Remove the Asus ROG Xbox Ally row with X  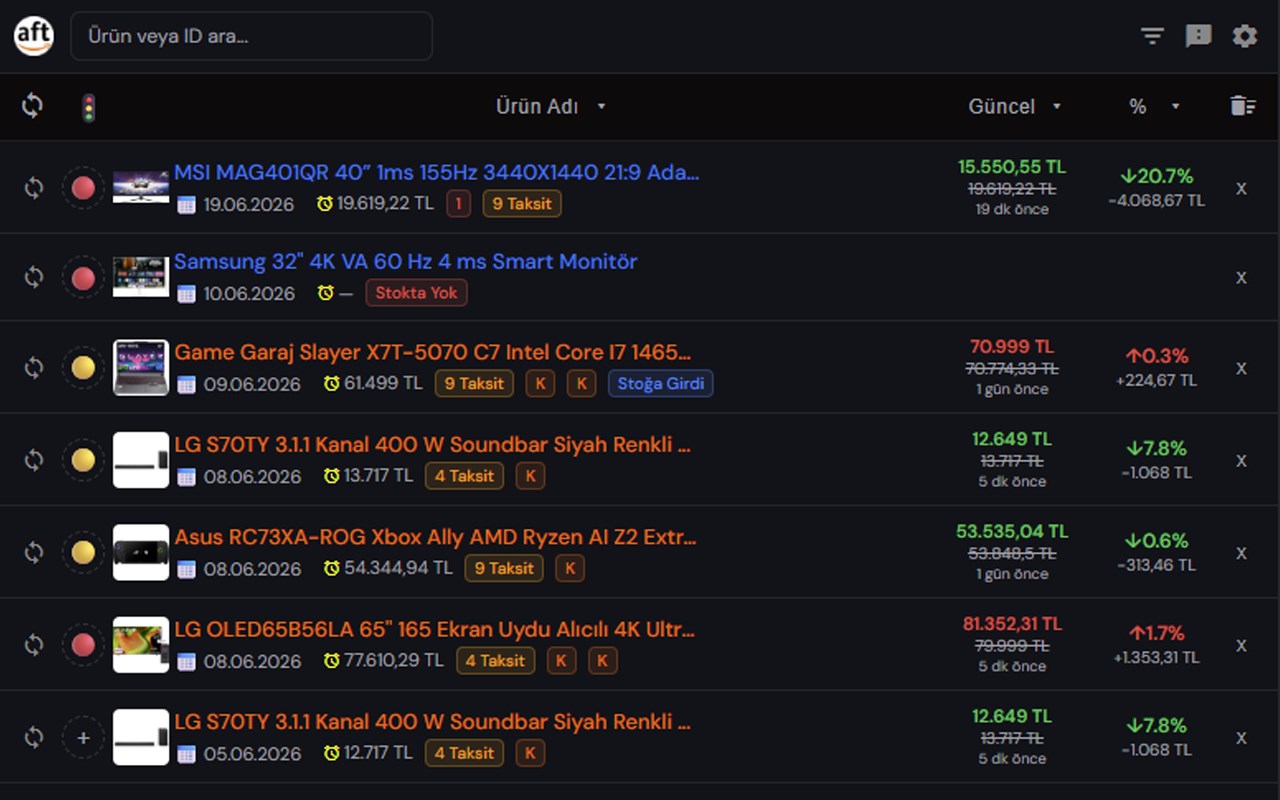(1241, 552)
